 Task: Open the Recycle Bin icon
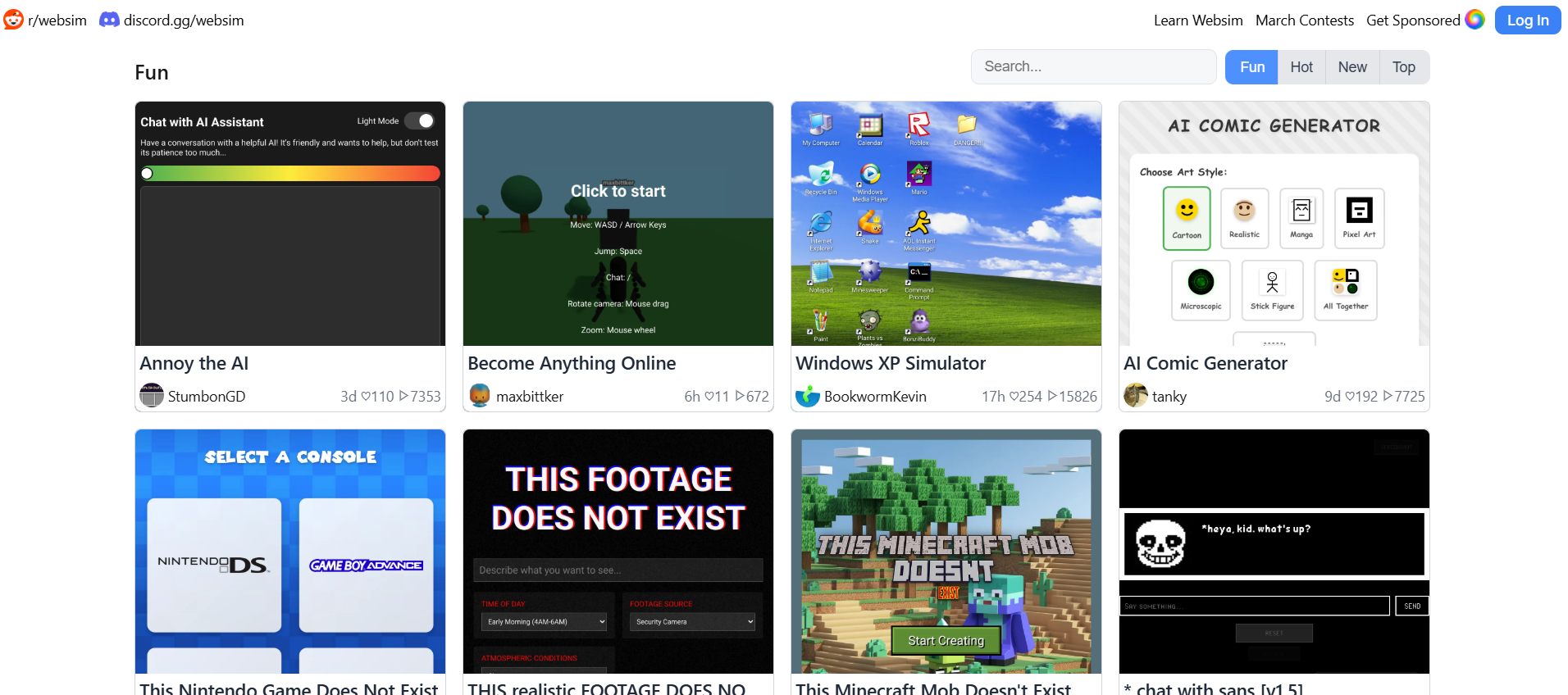pyautogui.click(x=821, y=179)
